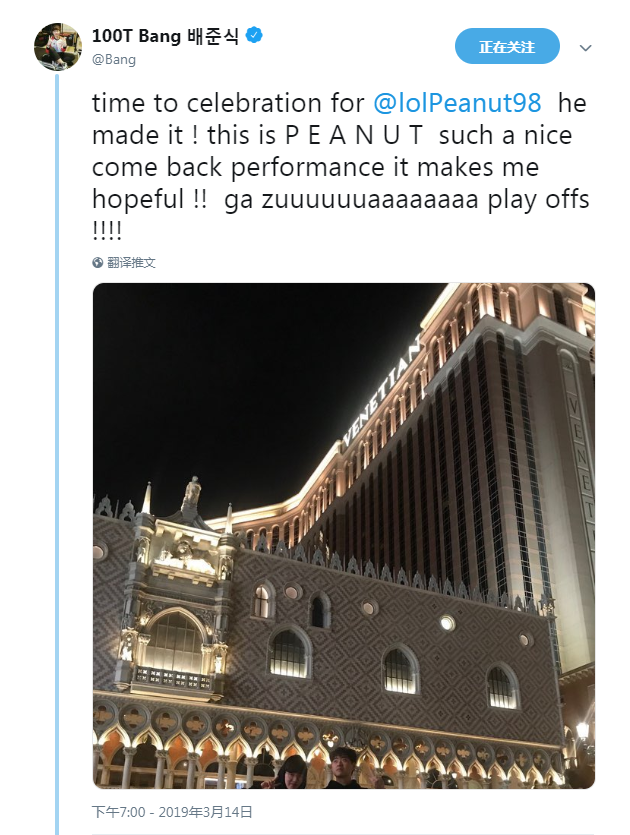This screenshot has height=835, width=630.
Task: Click the tweet timestamp 2019年3月14日
Action: (x=172, y=812)
